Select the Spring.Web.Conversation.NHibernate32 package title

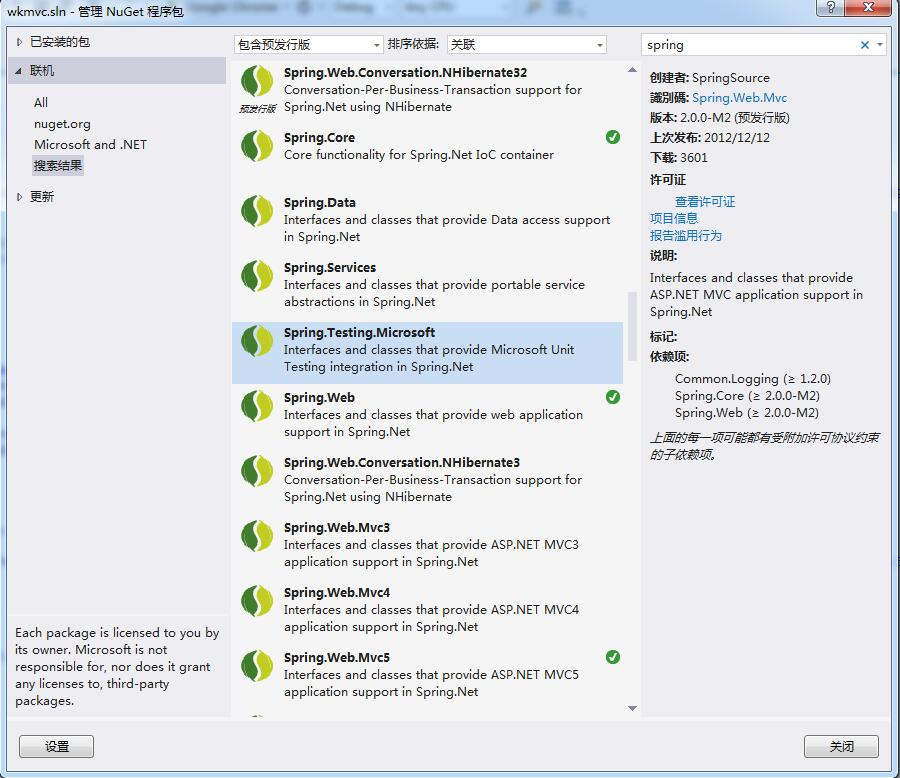[x=405, y=72]
